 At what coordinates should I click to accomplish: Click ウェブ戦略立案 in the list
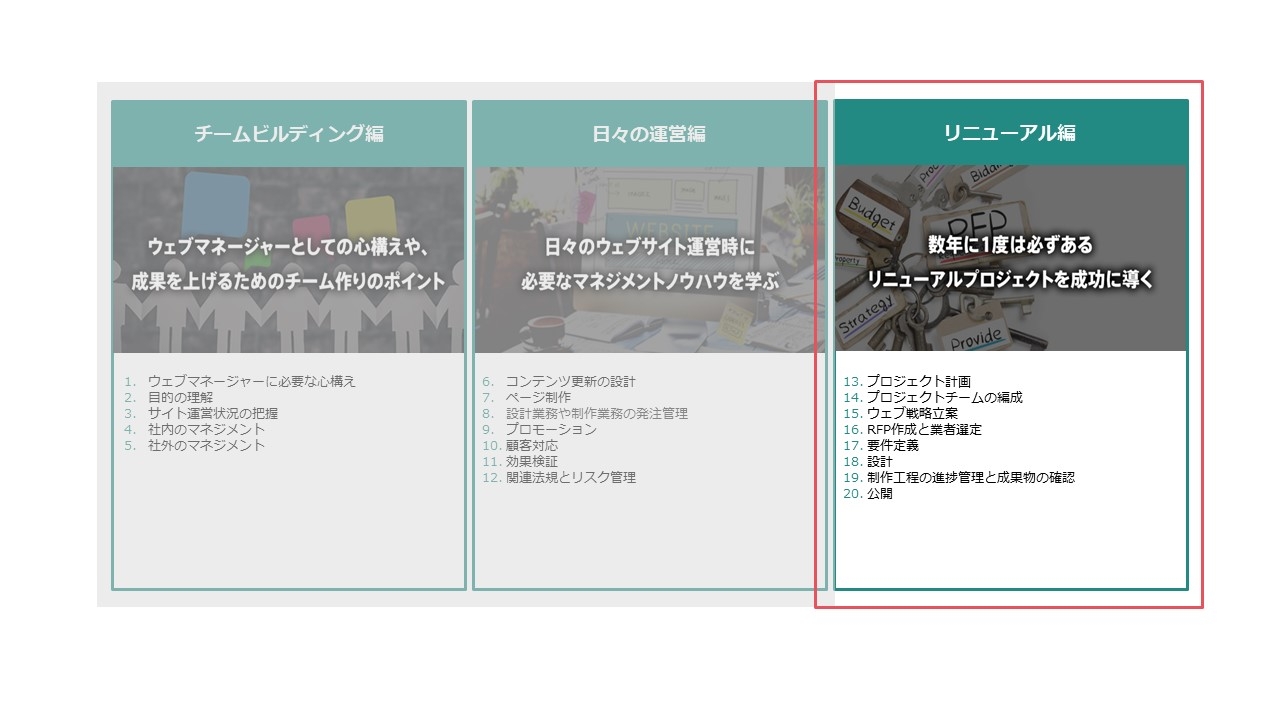pyautogui.click(x=912, y=413)
